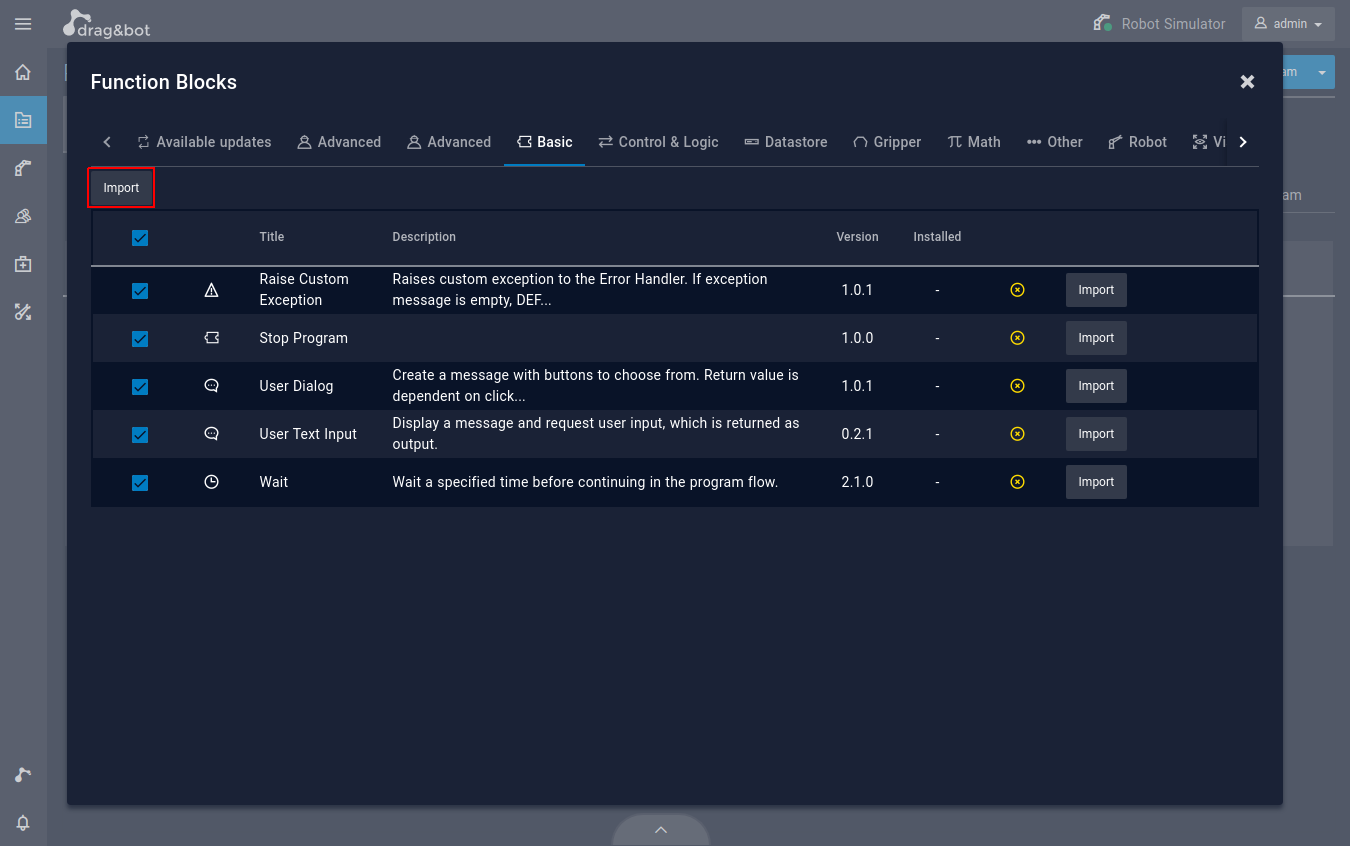Screen dimensions: 1350x846
Task: Close the Function Blocks dialog
Action: click(1247, 82)
